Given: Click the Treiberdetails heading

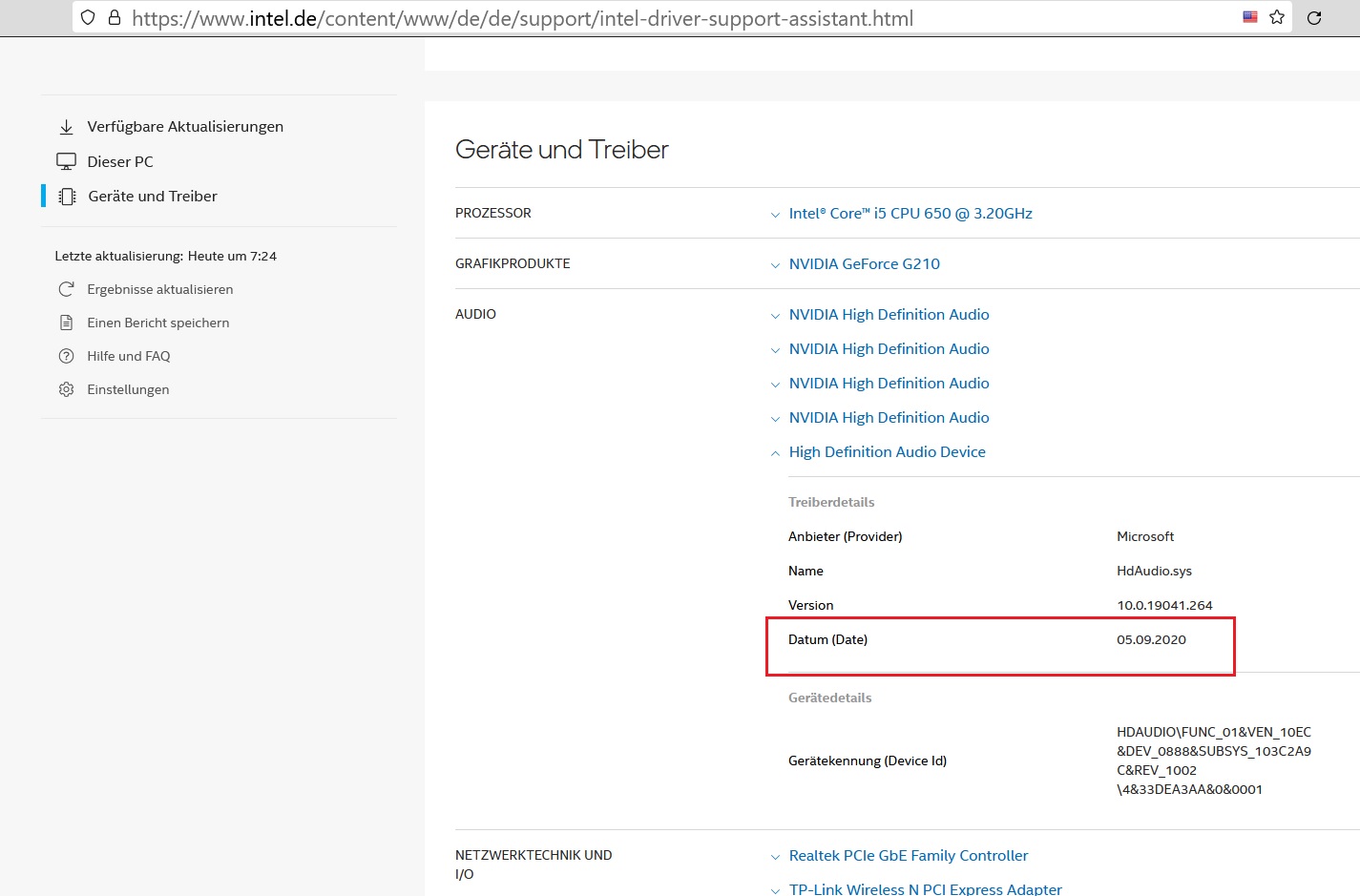Looking at the screenshot, I should tap(831, 502).
